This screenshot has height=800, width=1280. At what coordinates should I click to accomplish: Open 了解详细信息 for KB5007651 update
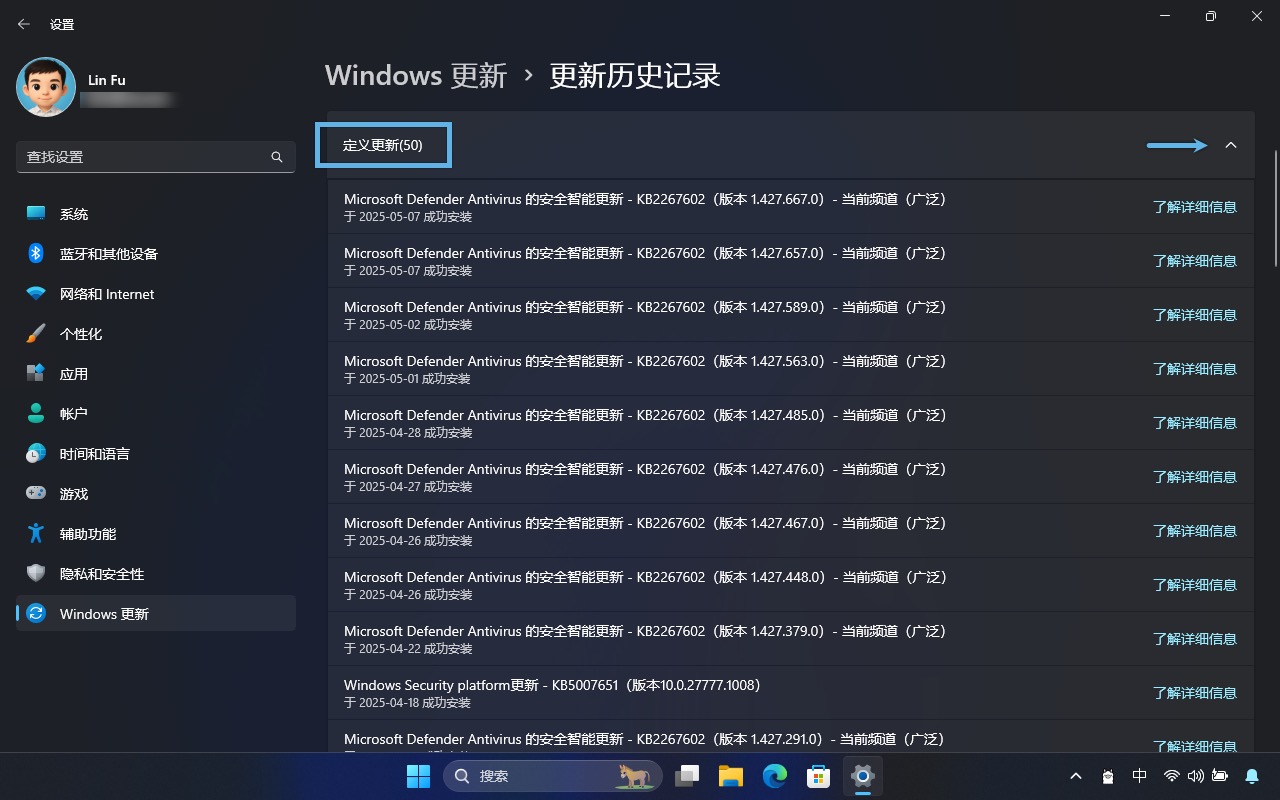pyautogui.click(x=1195, y=693)
